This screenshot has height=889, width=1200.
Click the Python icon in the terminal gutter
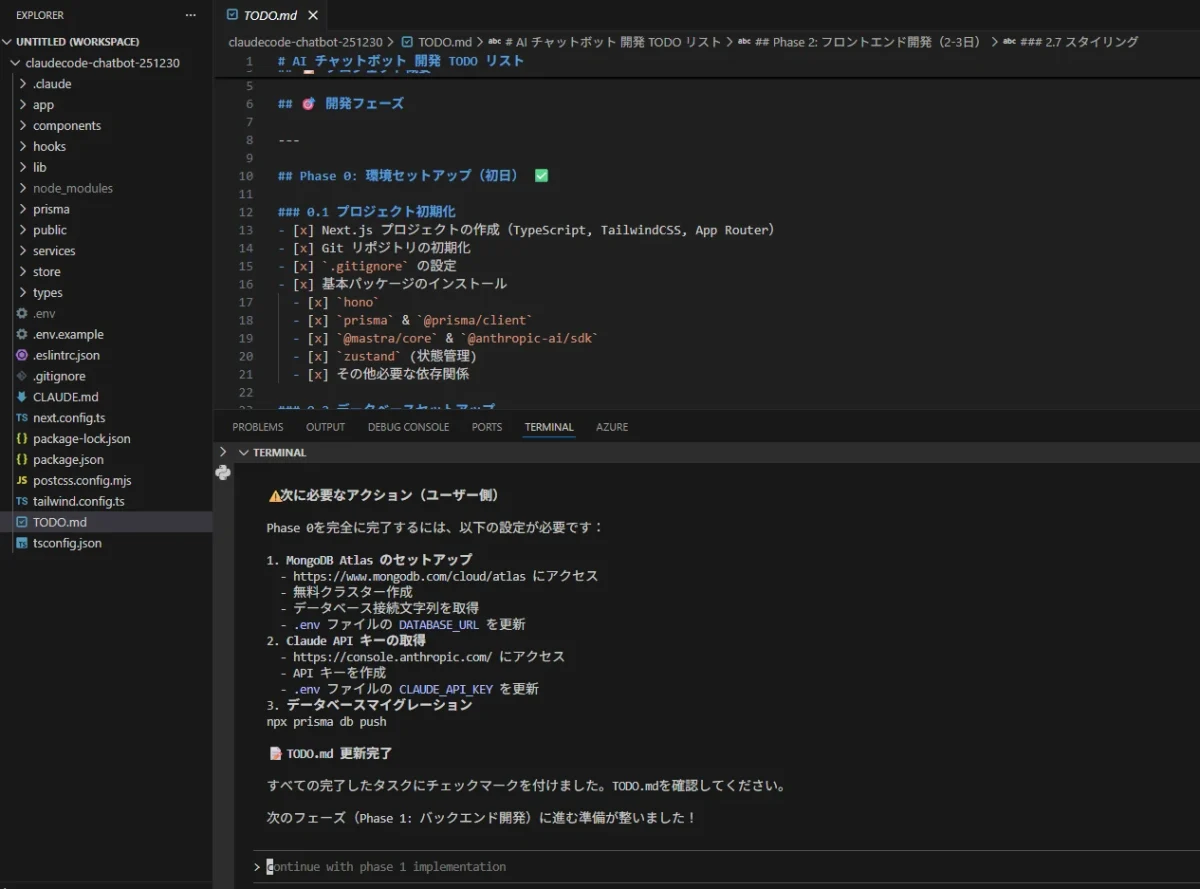tap(223, 472)
